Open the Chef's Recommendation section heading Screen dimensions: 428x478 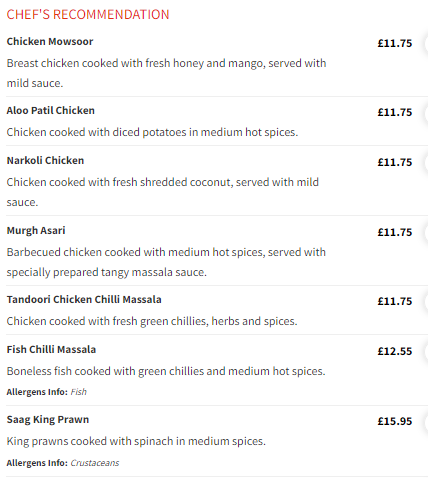88,15
